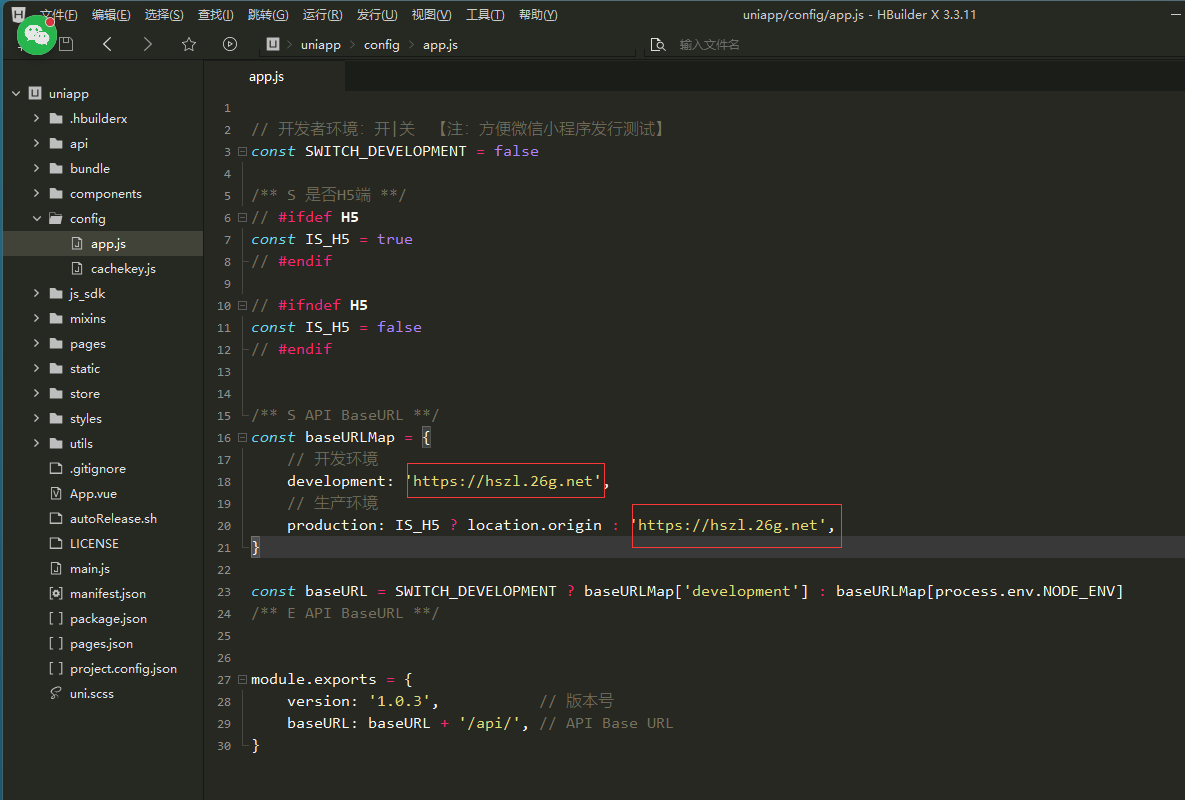Viewport: 1185px width, 800px height.
Task: Click the autoRelease.sh file icon
Action: coord(56,518)
